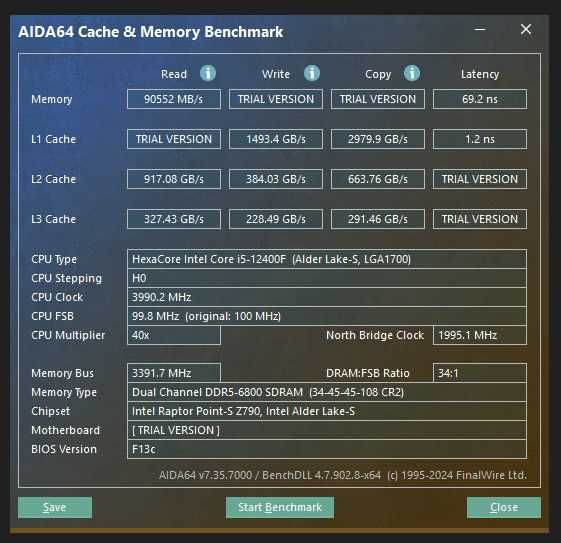Click CPU Clock value 3990.2 MHz
The width and height of the screenshot is (561, 543).
(x=327, y=297)
